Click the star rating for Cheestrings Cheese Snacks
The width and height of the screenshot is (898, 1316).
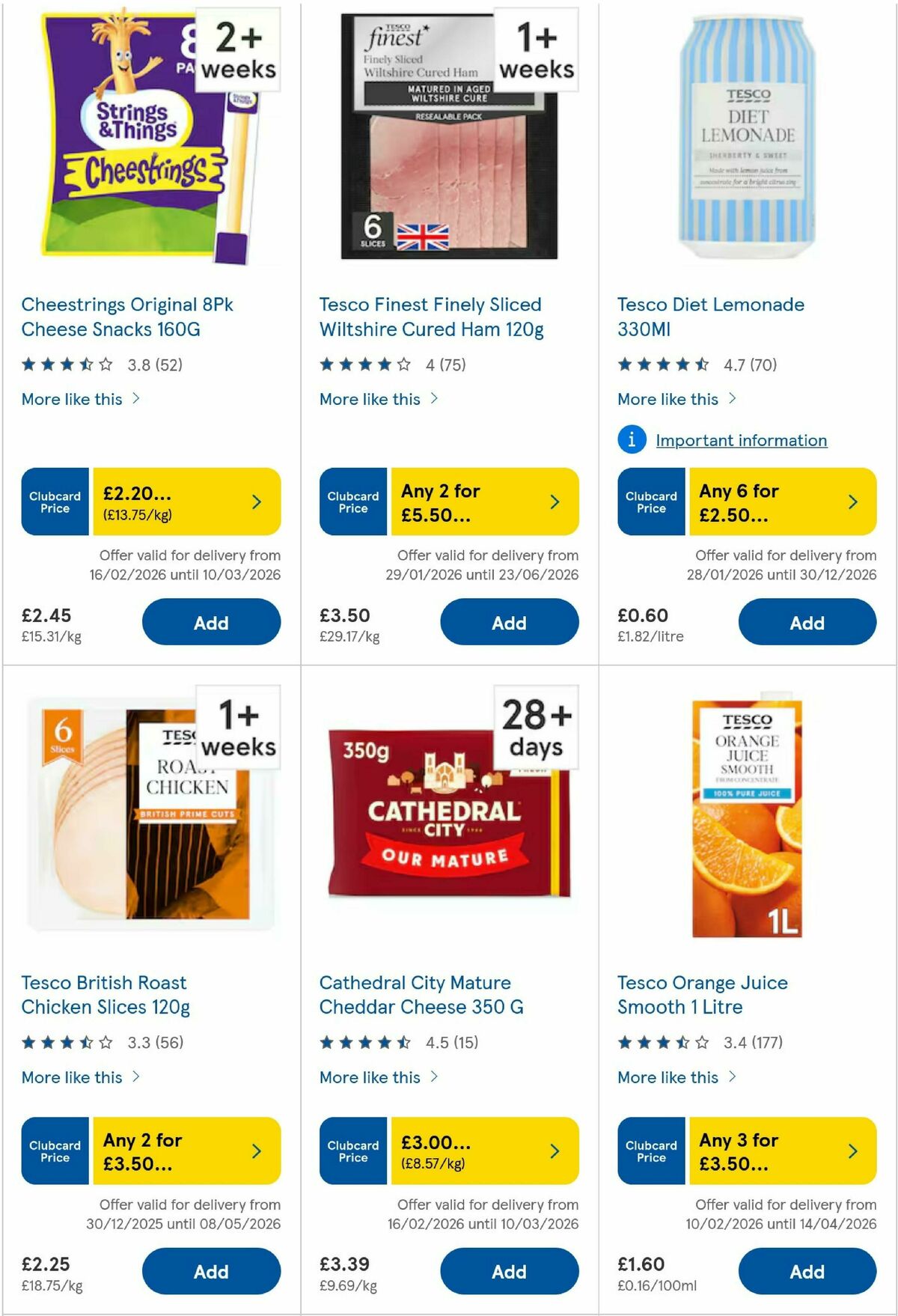point(68,365)
